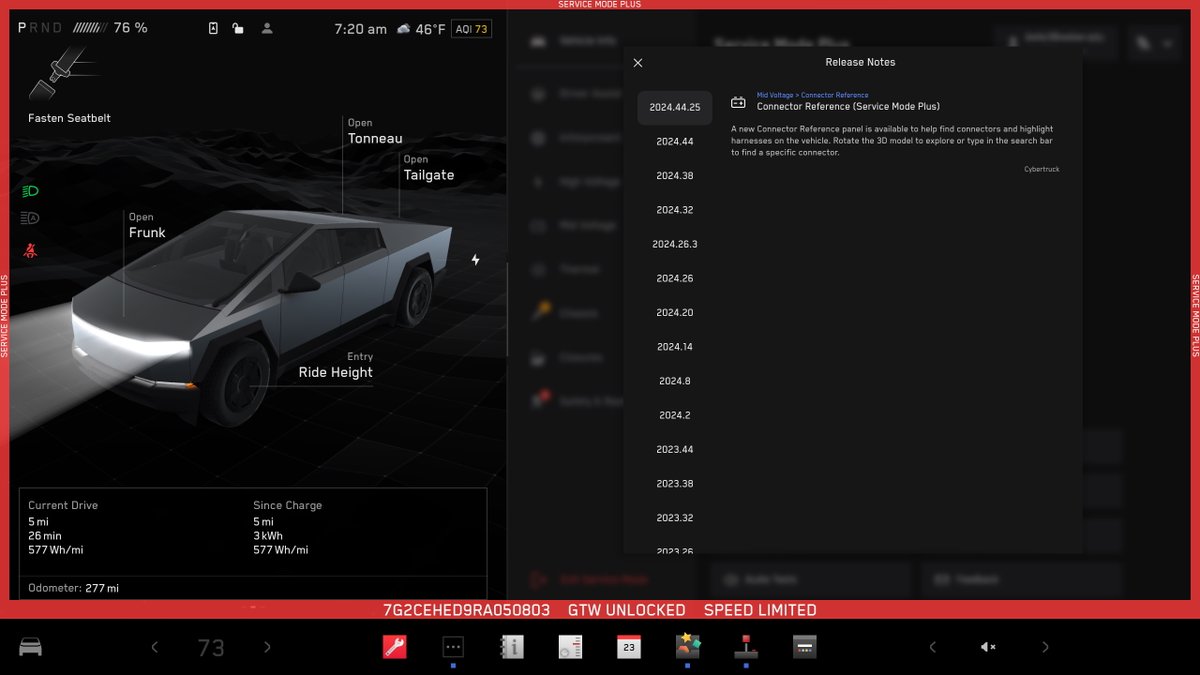The height and width of the screenshot is (675, 1200).
Task: Tap the Sentry/dashcam icon in status bar
Action: pyautogui.click(x=213, y=29)
